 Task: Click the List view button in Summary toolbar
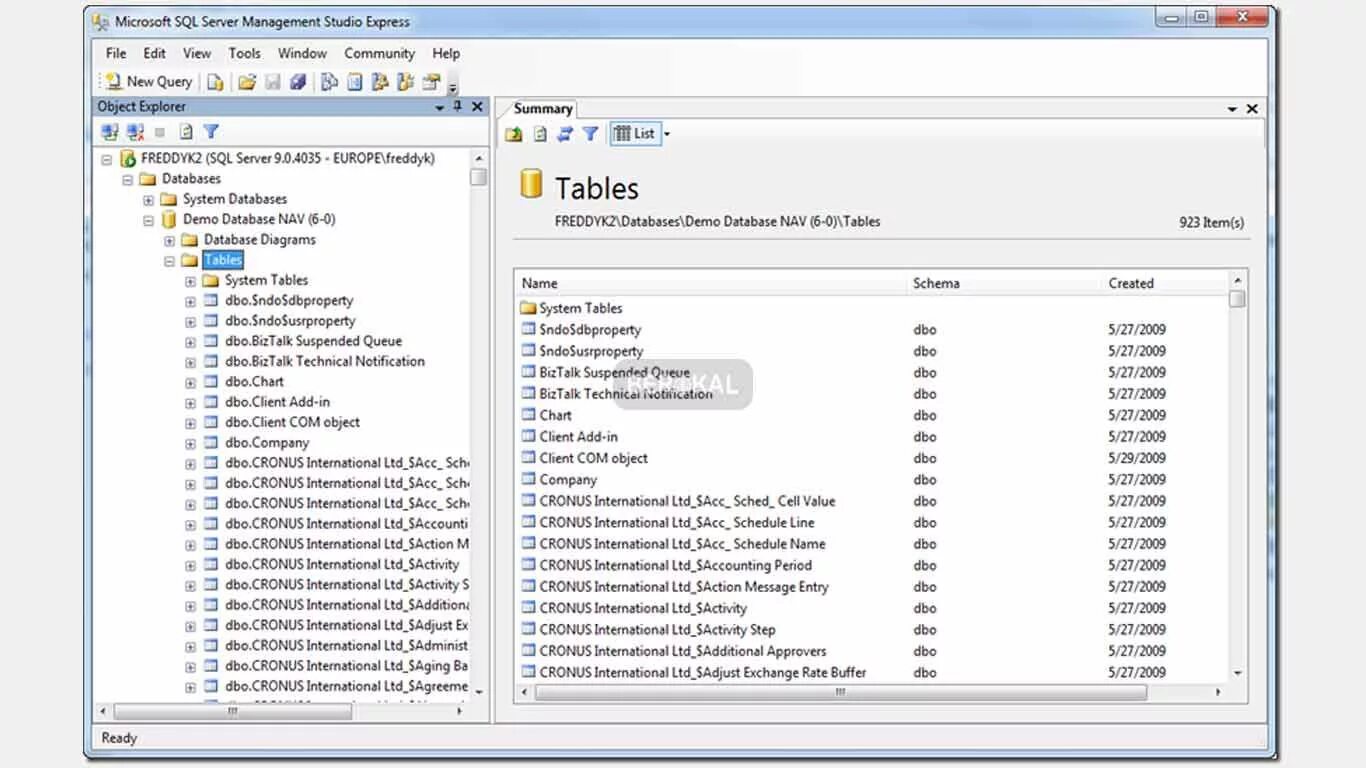pos(634,133)
